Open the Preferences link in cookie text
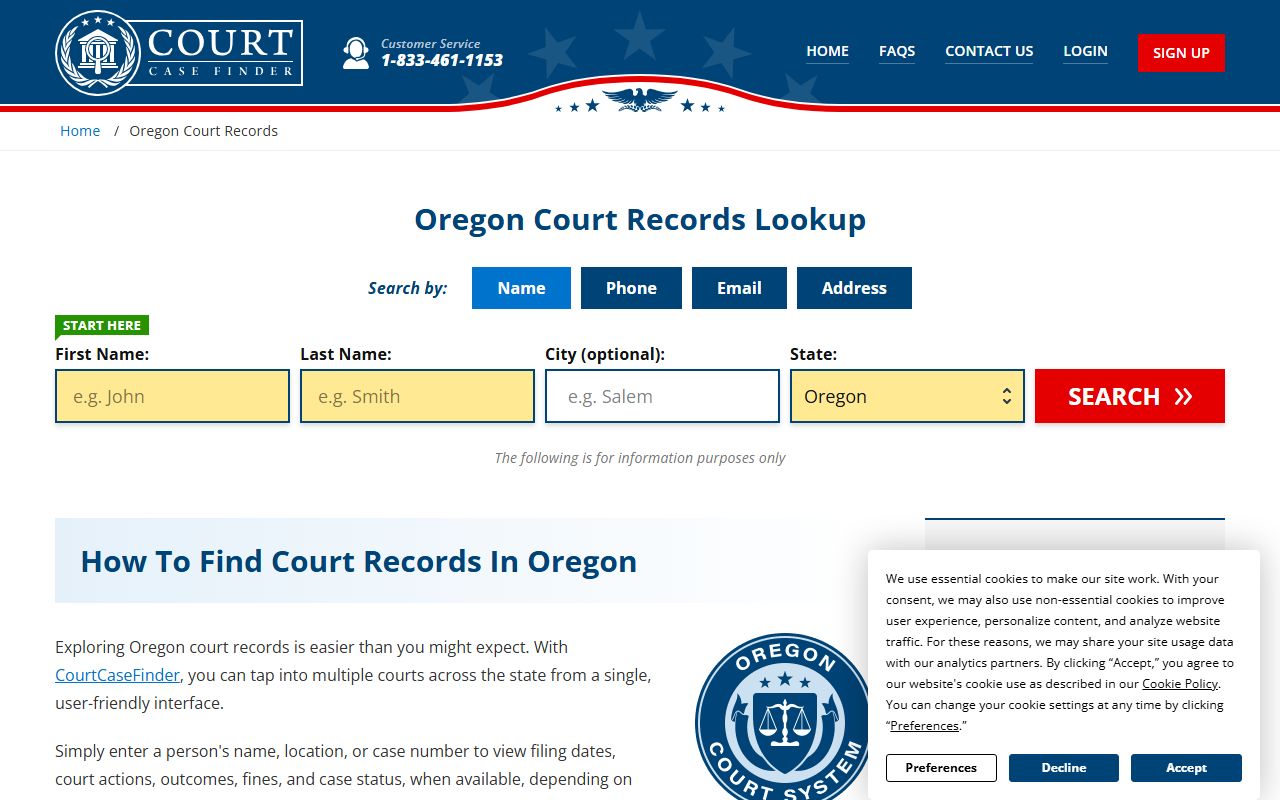Image resolution: width=1280 pixels, height=800 pixels. (x=924, y=726)
